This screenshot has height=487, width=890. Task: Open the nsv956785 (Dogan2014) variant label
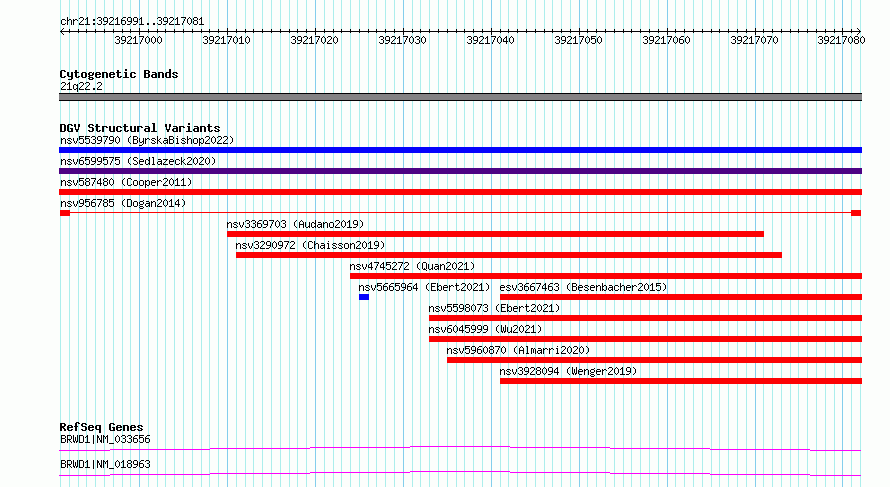(x=123, y=203)
